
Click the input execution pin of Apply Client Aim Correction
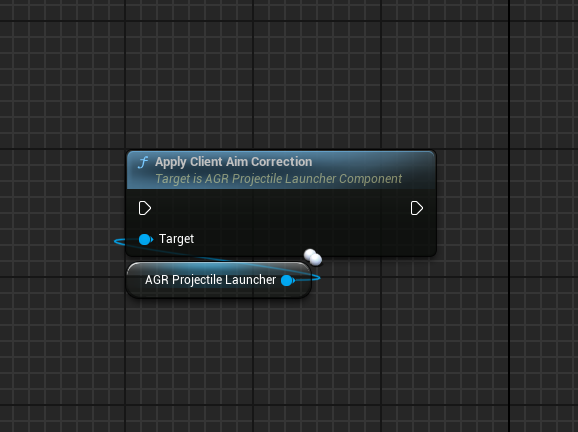coord(144,208)
